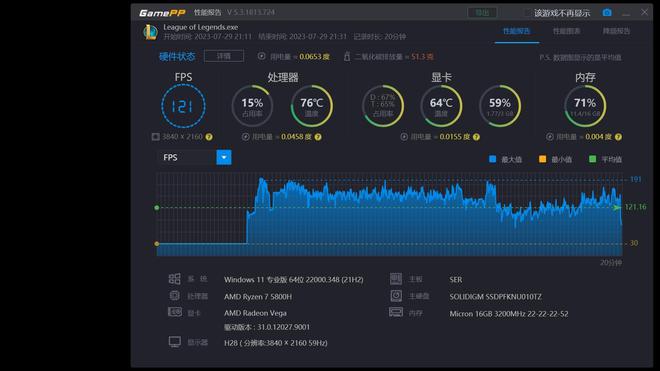Click the green 平均值 legend swatch
660x371 pixels.
[x=593, y=159]
